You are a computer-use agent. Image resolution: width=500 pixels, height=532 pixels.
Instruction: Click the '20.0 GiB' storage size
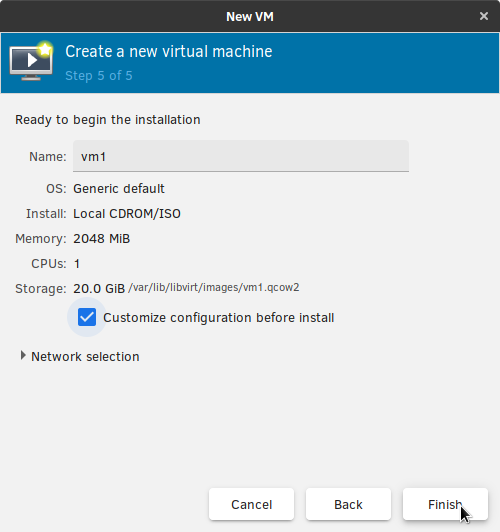[x=99, y=289]
